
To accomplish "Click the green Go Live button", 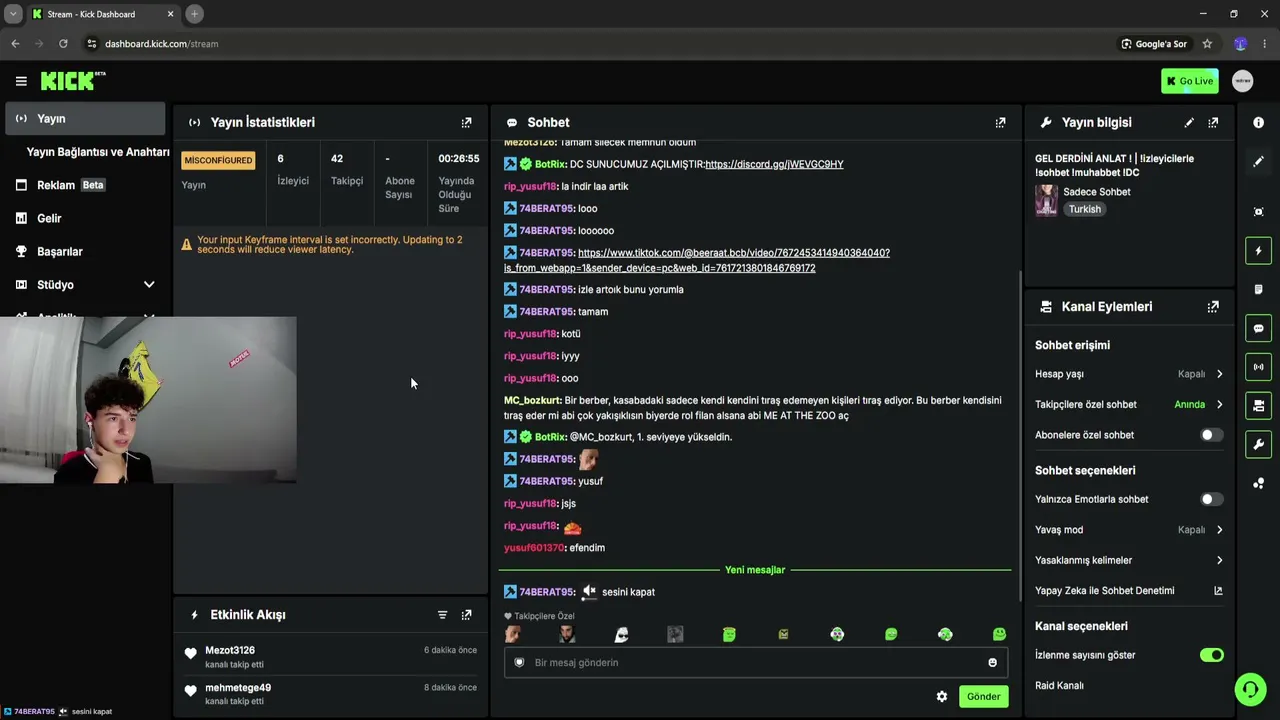I will click(x=1189, y=81).
